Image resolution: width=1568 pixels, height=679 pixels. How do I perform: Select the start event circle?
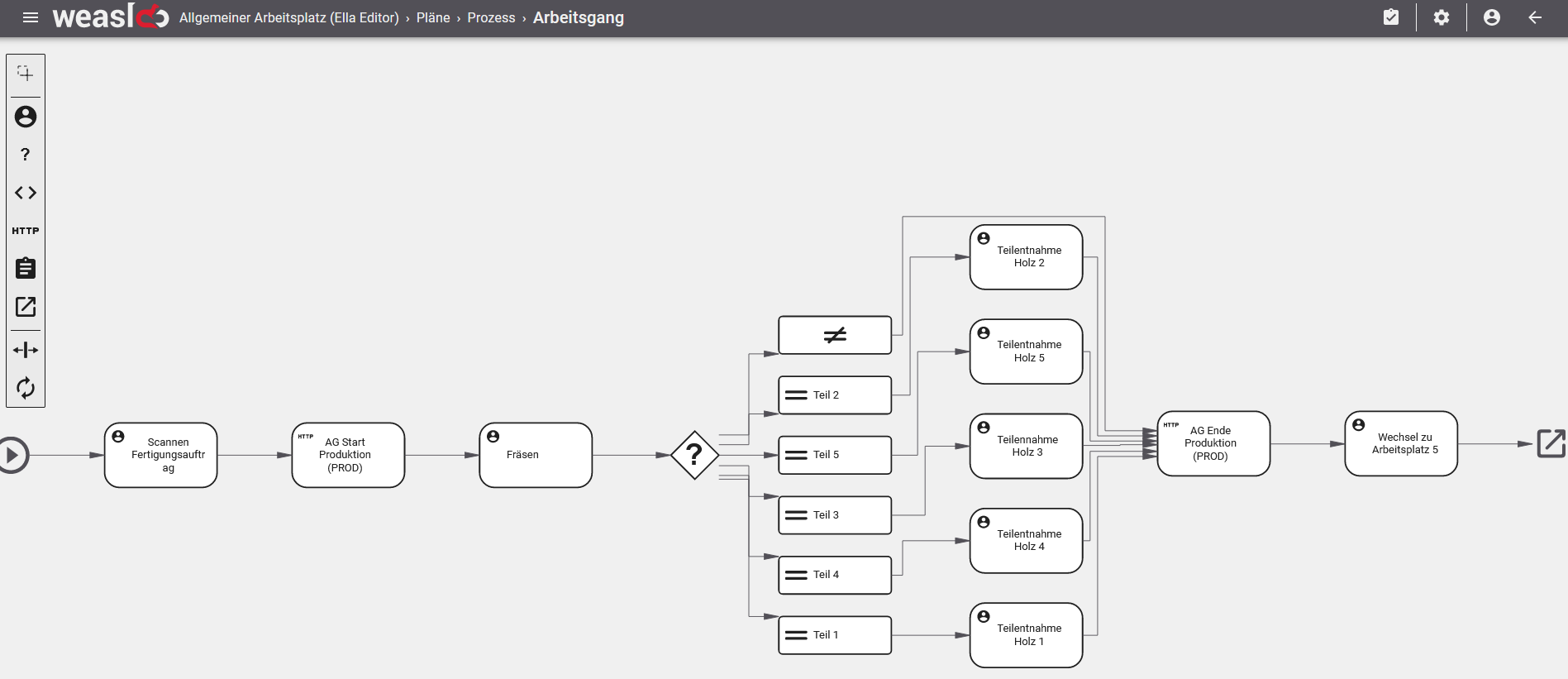click(x=13, y=455)
